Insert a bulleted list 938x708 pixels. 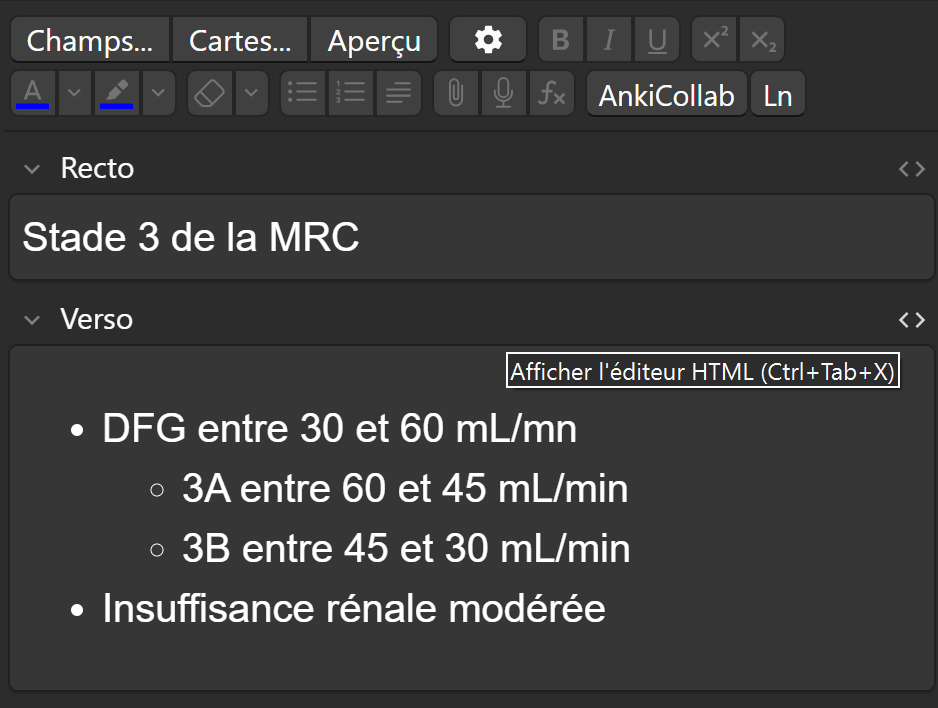302,93
